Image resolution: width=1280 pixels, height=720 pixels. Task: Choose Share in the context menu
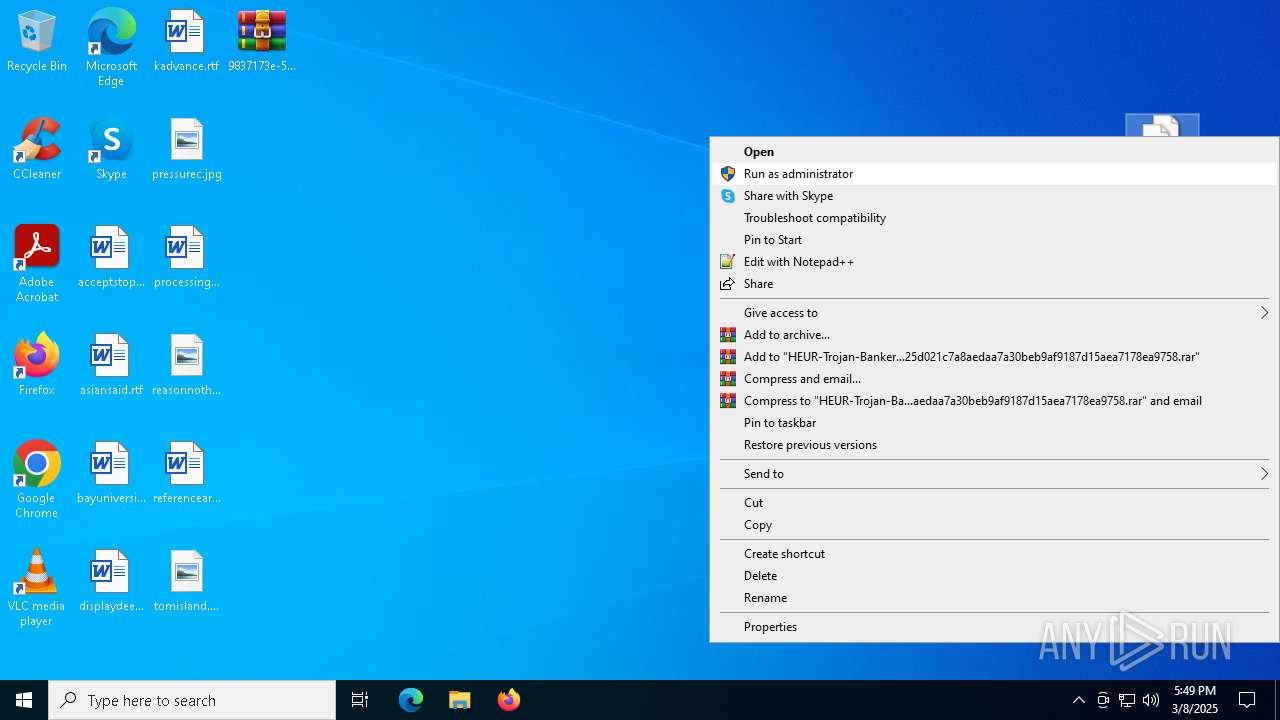point(994,284)
